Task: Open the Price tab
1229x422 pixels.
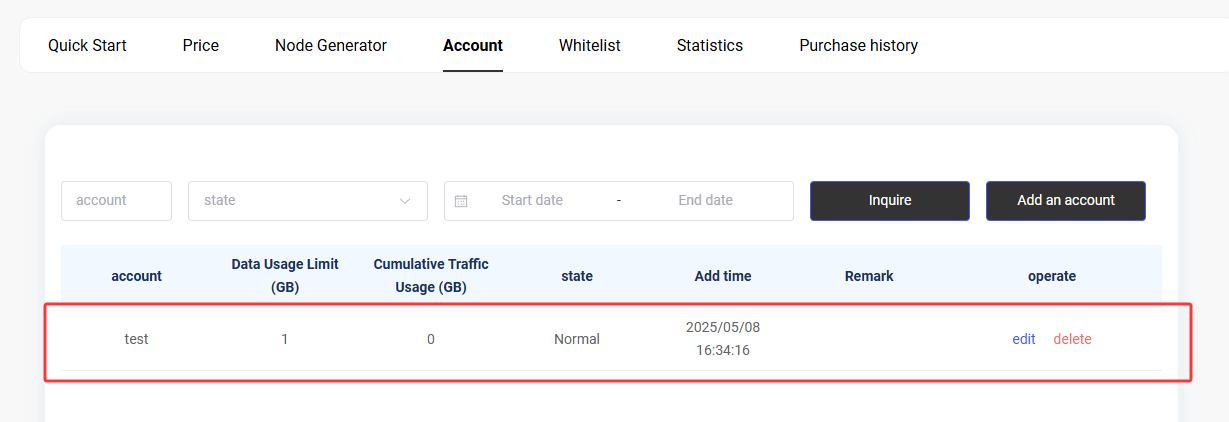Action: pyautogui.click(x=201, y=45)
